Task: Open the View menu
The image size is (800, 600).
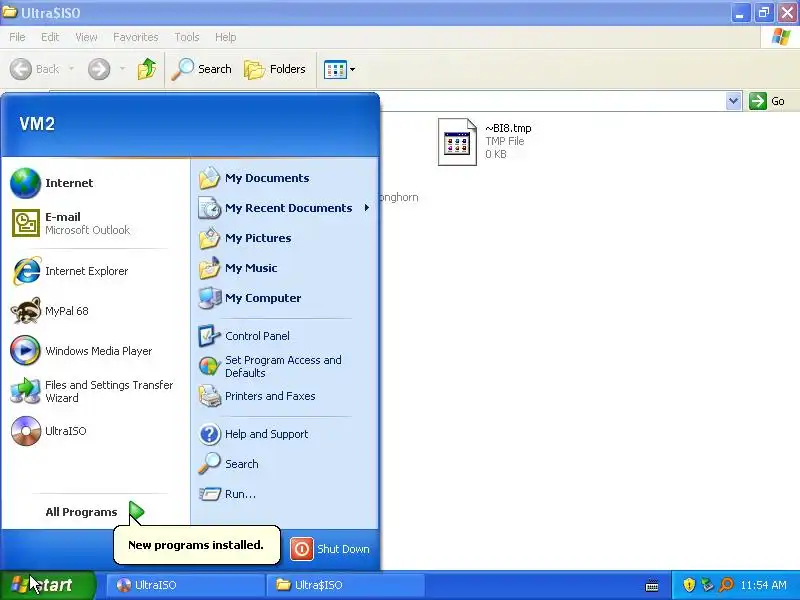Action: 86,37
